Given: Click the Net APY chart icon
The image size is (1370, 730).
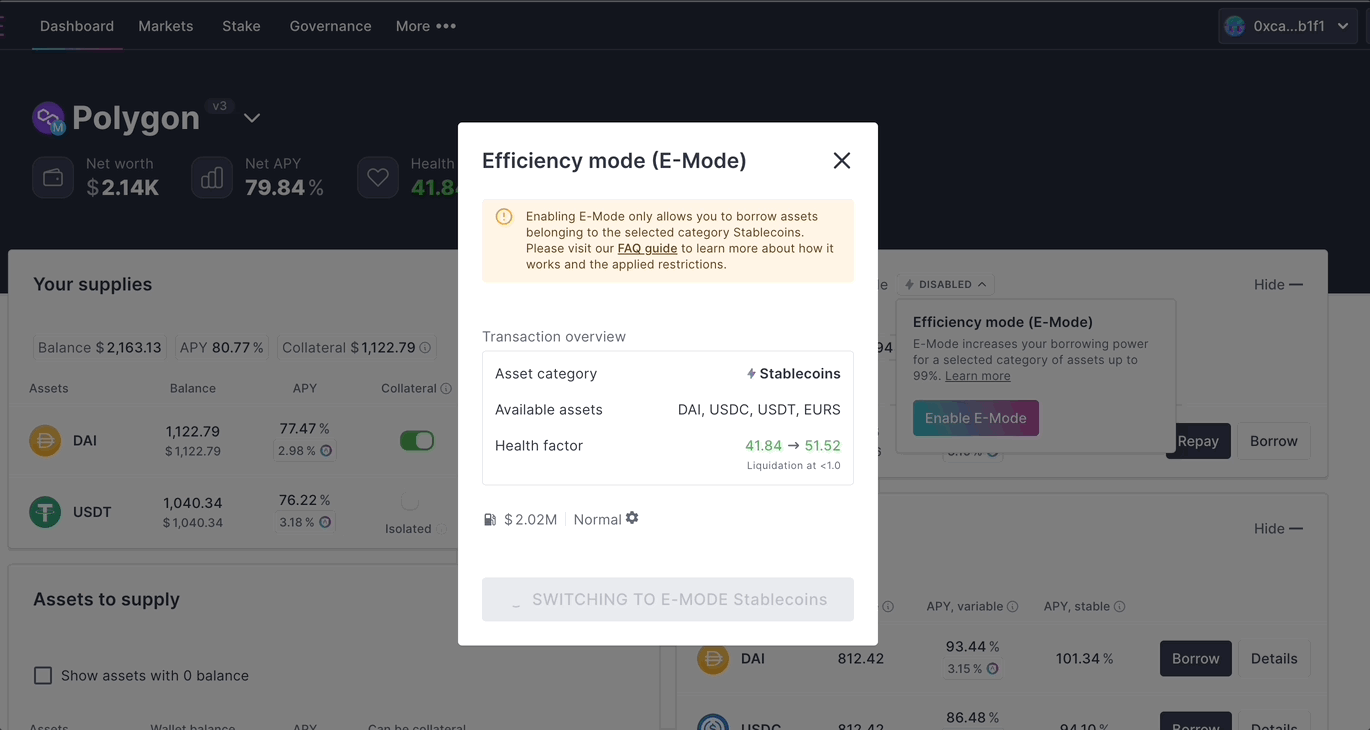Looking at the screenshot, I should pos(211,177).
